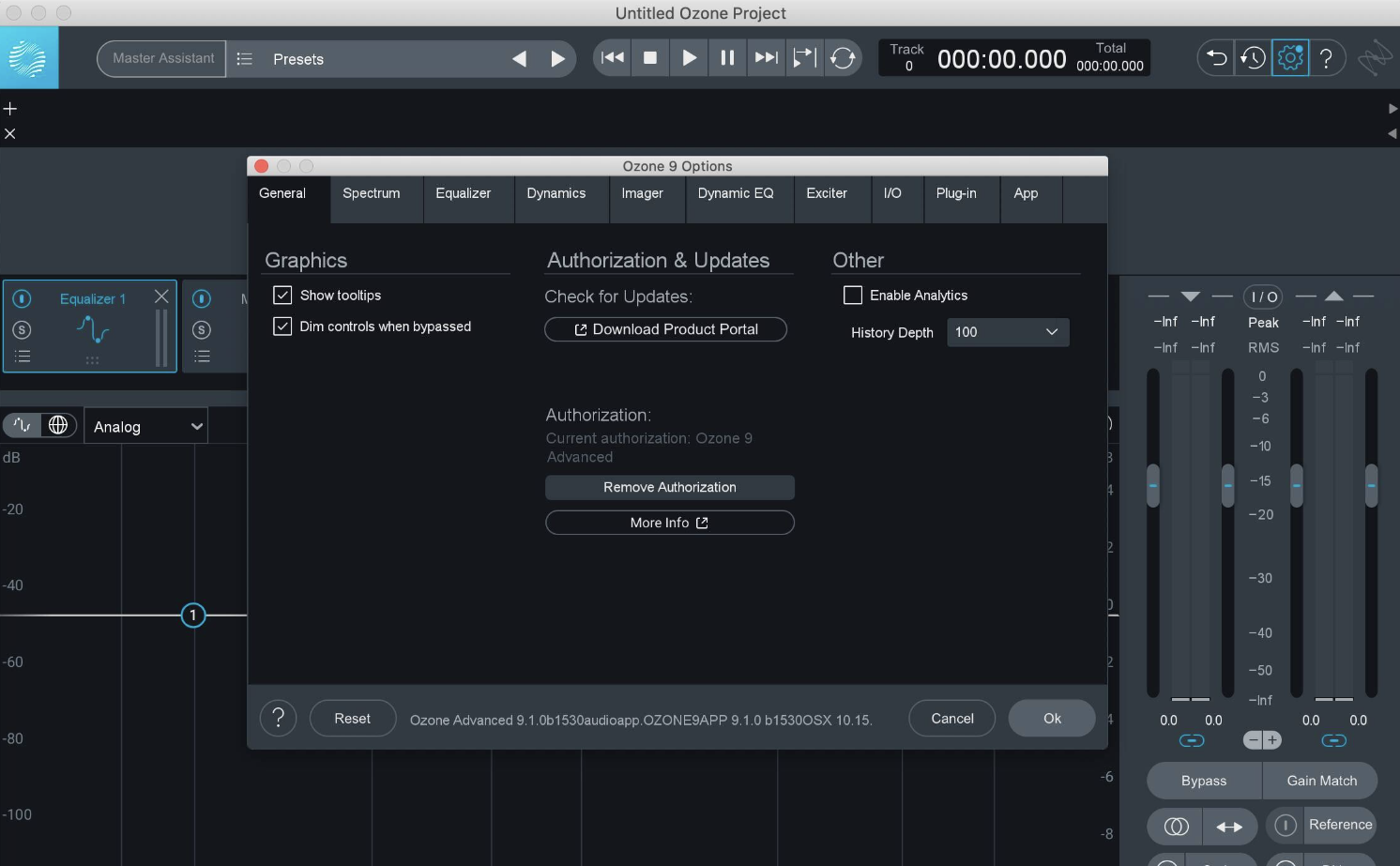Open the Equalizer 1 module options list
Image resolution: width=1400 pixels, height=866 pixels.
[x=23, y=356]
